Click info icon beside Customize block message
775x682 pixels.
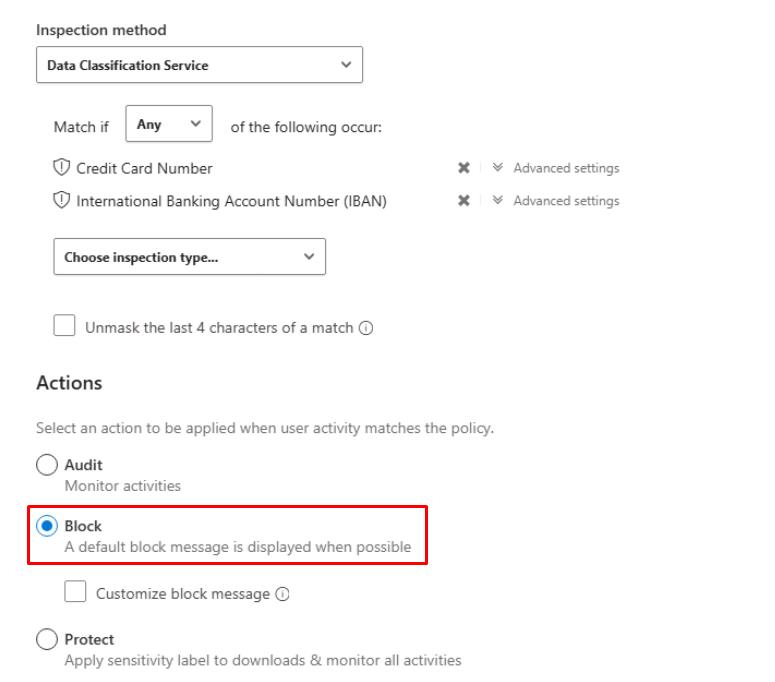pyautogui.click(x=282, y=594)
